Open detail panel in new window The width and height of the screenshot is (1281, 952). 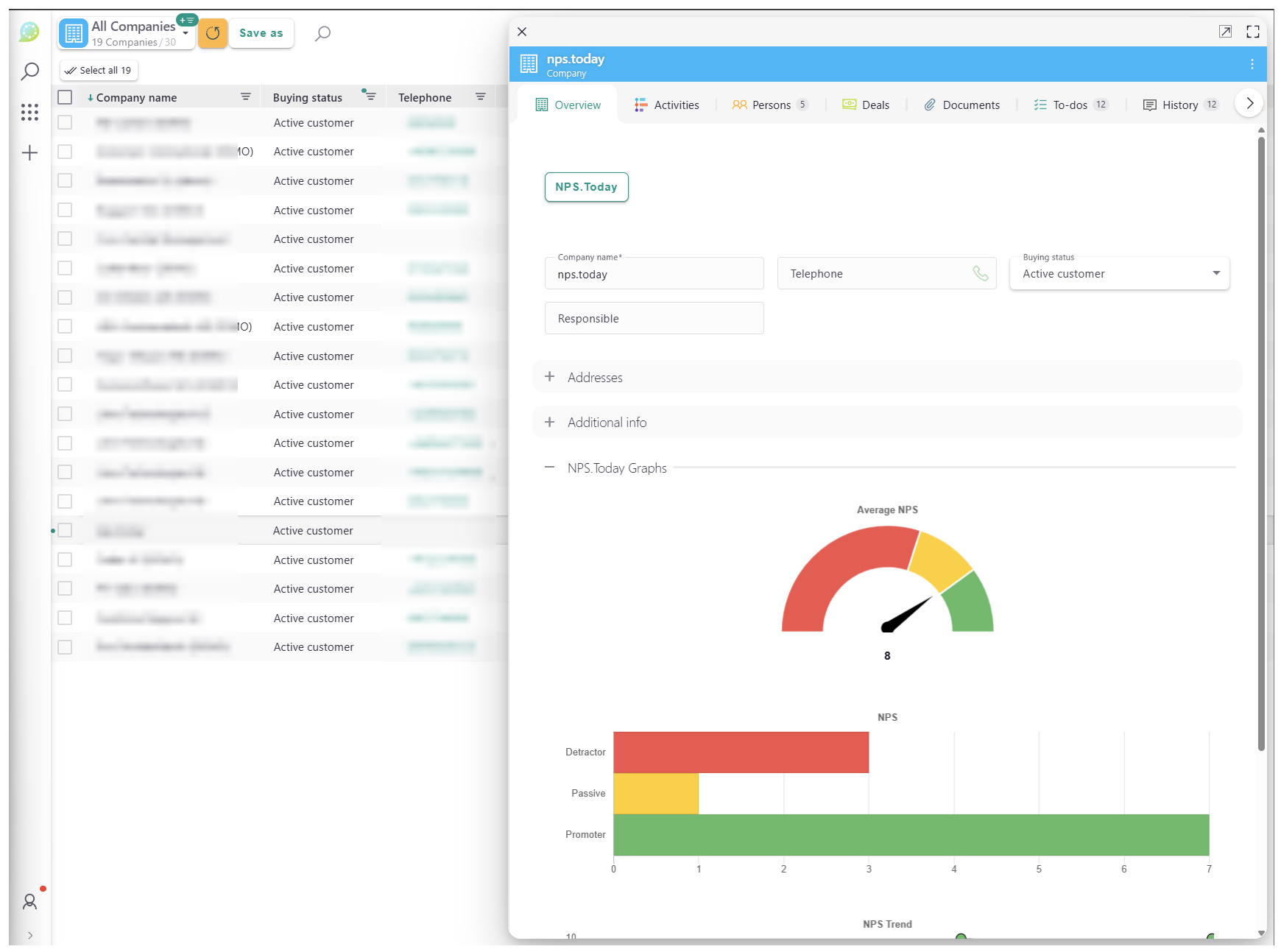(x=1225, y=32)
